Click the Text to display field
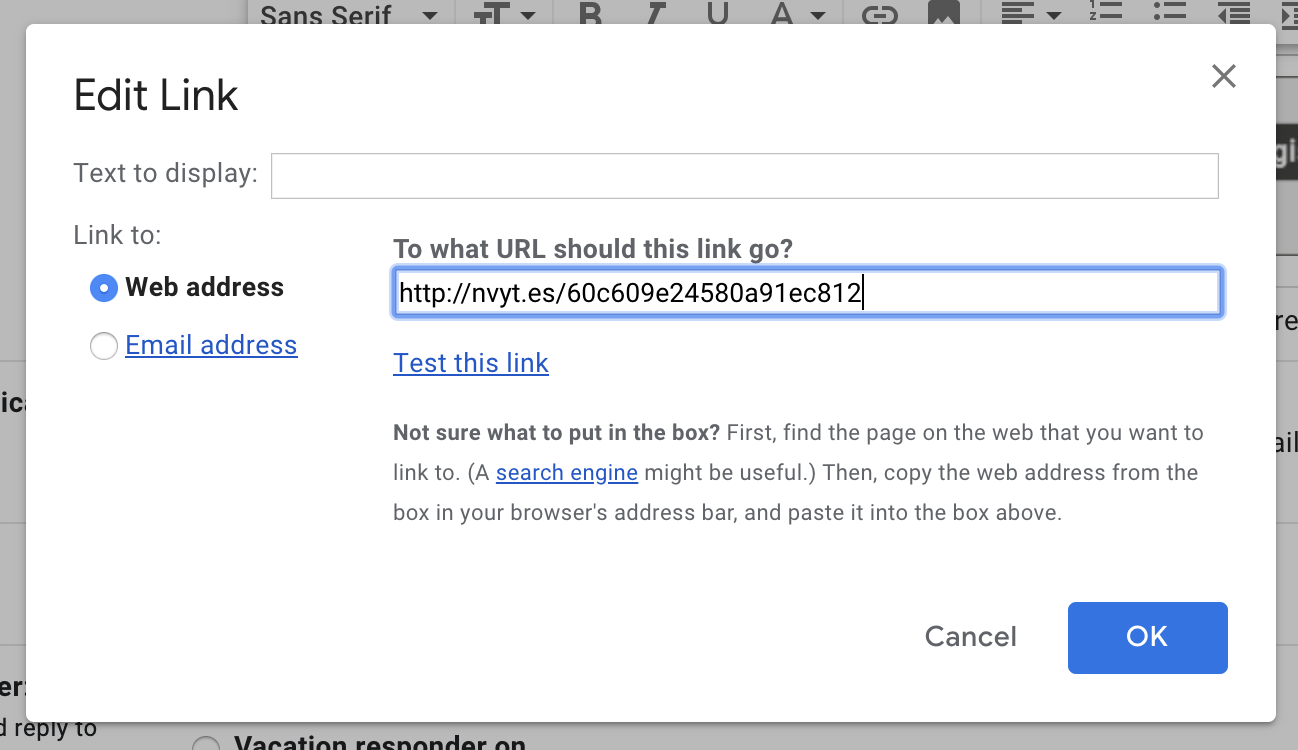Viewport: 1298px width, 750px height. 744,176
